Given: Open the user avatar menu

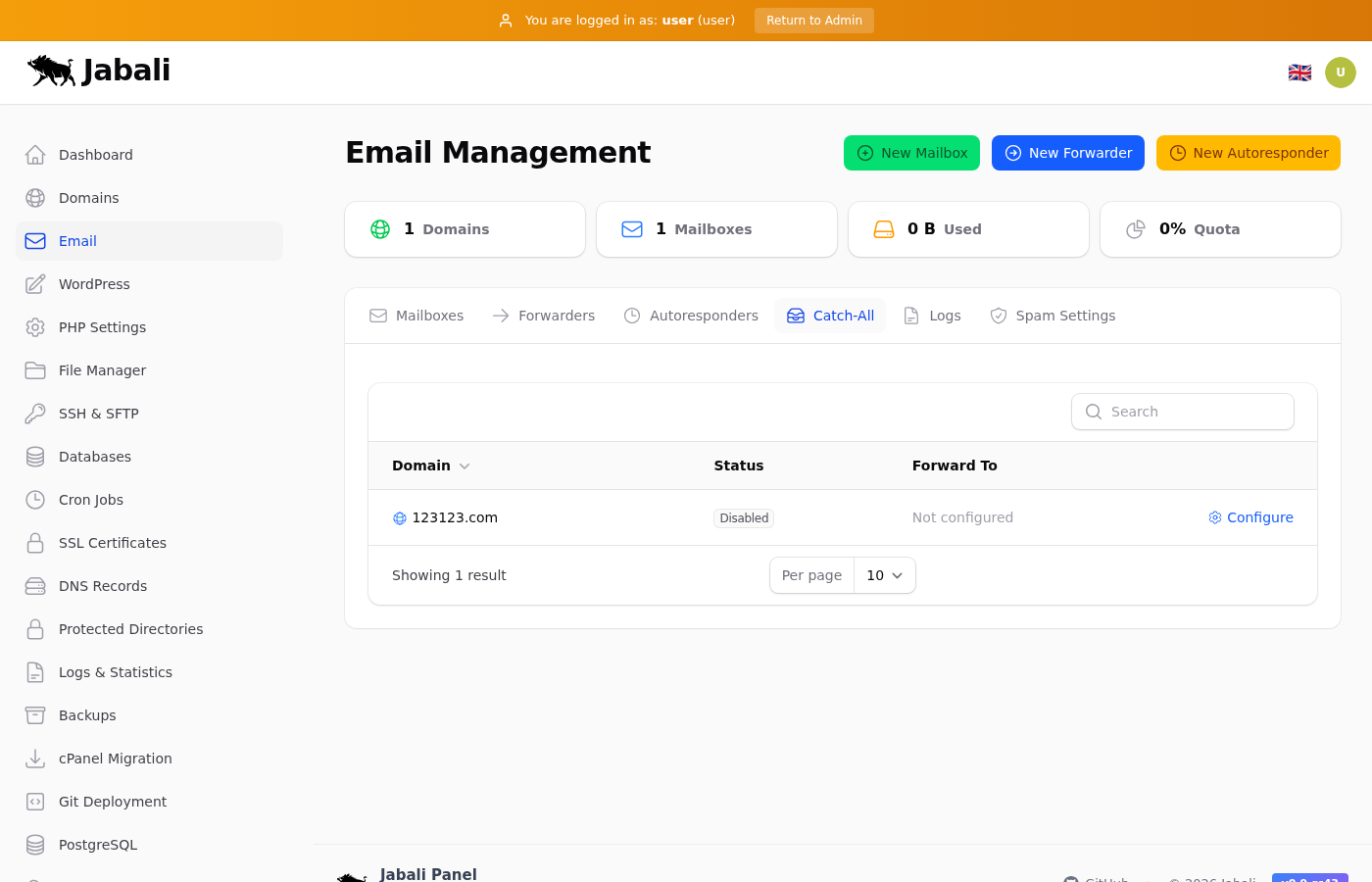Looking at the screenshot, I should click(1340, 73).
